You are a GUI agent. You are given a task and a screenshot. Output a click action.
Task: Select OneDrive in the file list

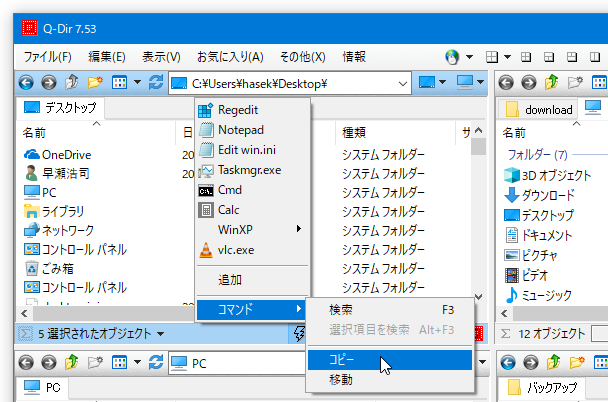pyautogui.click(x=57, y=155)
